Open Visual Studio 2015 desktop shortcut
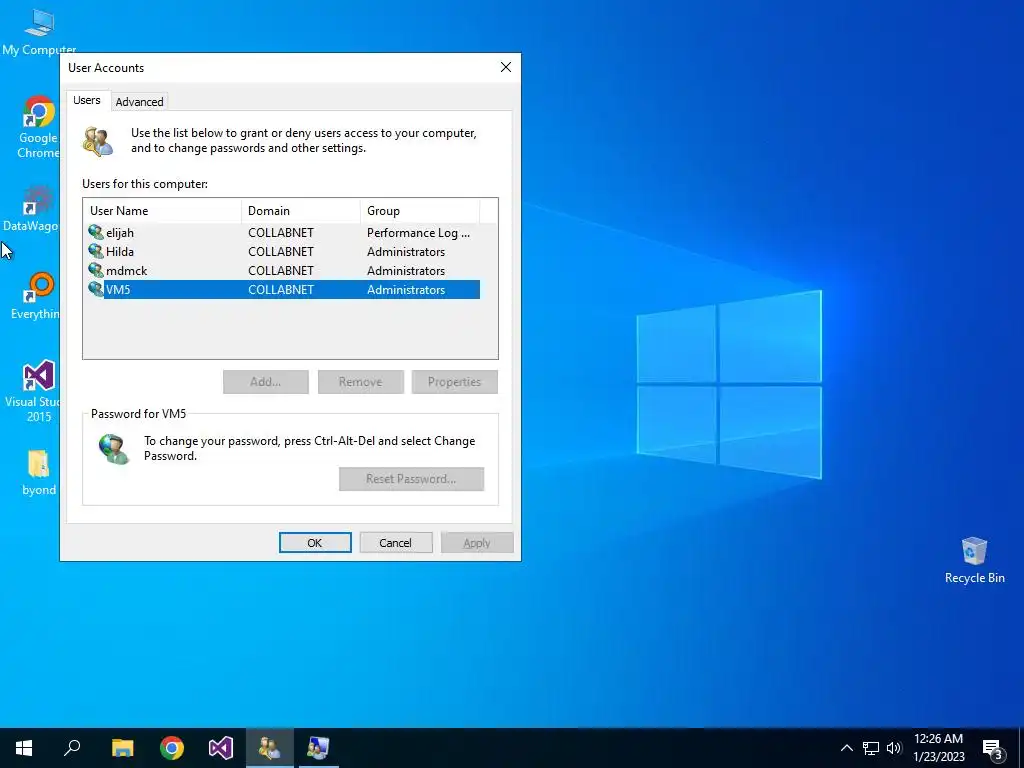The width and height of the screenshot is (1024, 768). click(33, 391)
